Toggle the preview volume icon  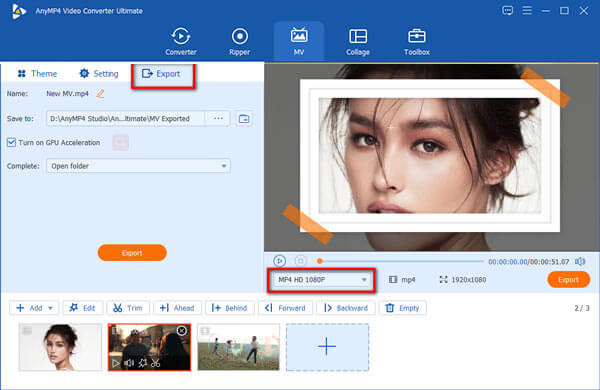[x=580, y=261]
